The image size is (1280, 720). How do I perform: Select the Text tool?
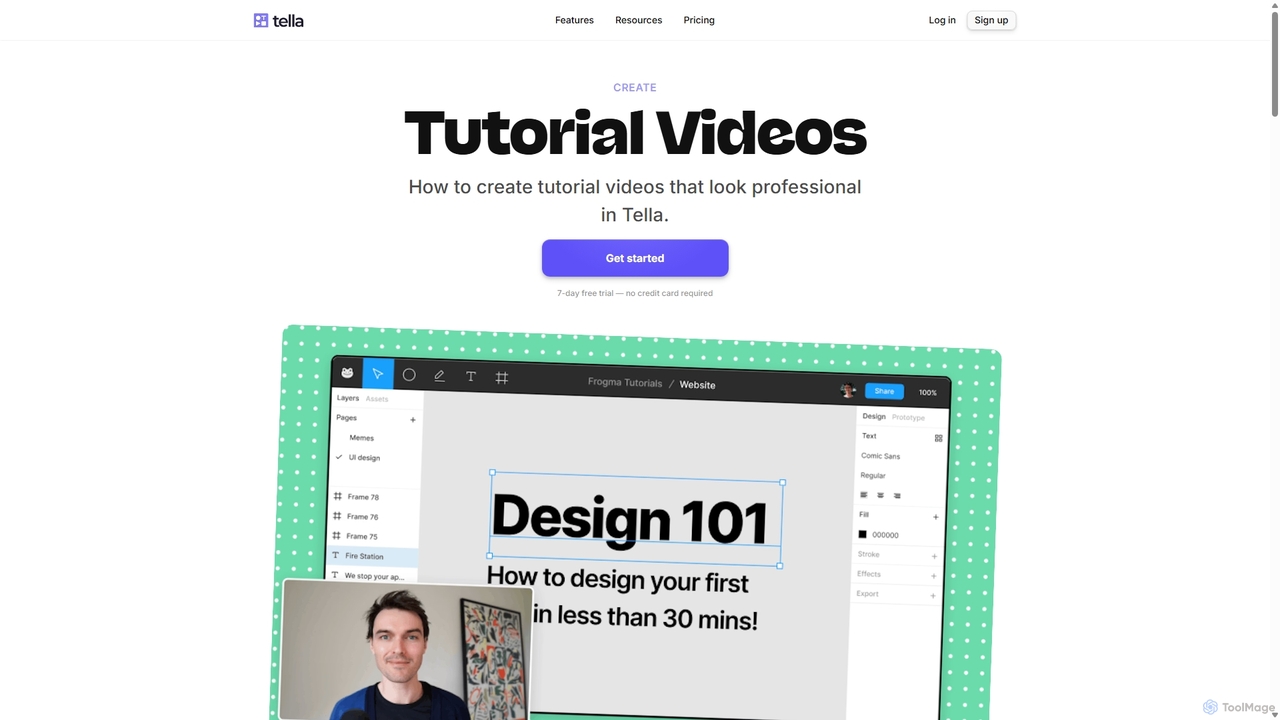470,377
